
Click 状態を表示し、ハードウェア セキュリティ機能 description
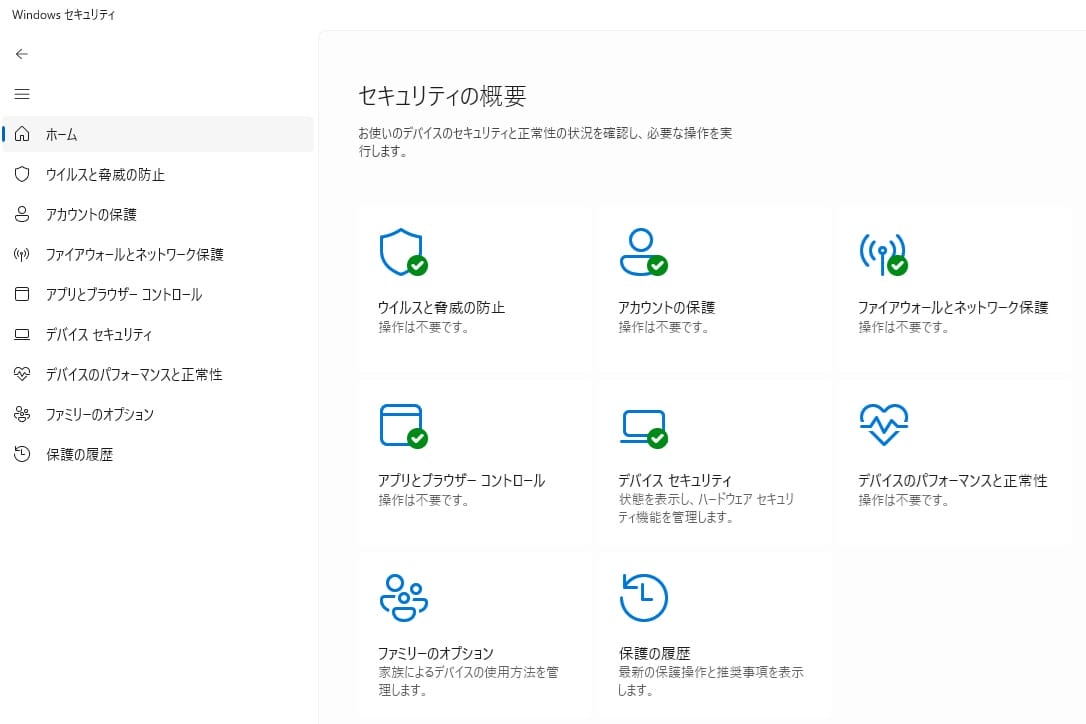click(706, 508)
